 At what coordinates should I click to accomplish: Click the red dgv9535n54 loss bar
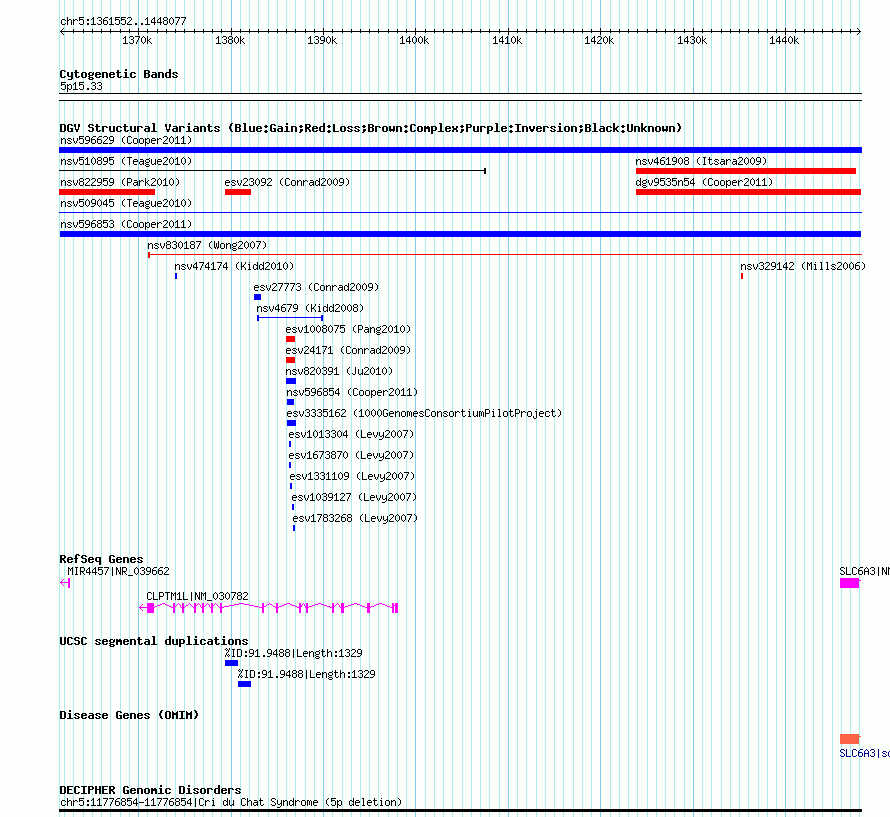coord(748,192)
